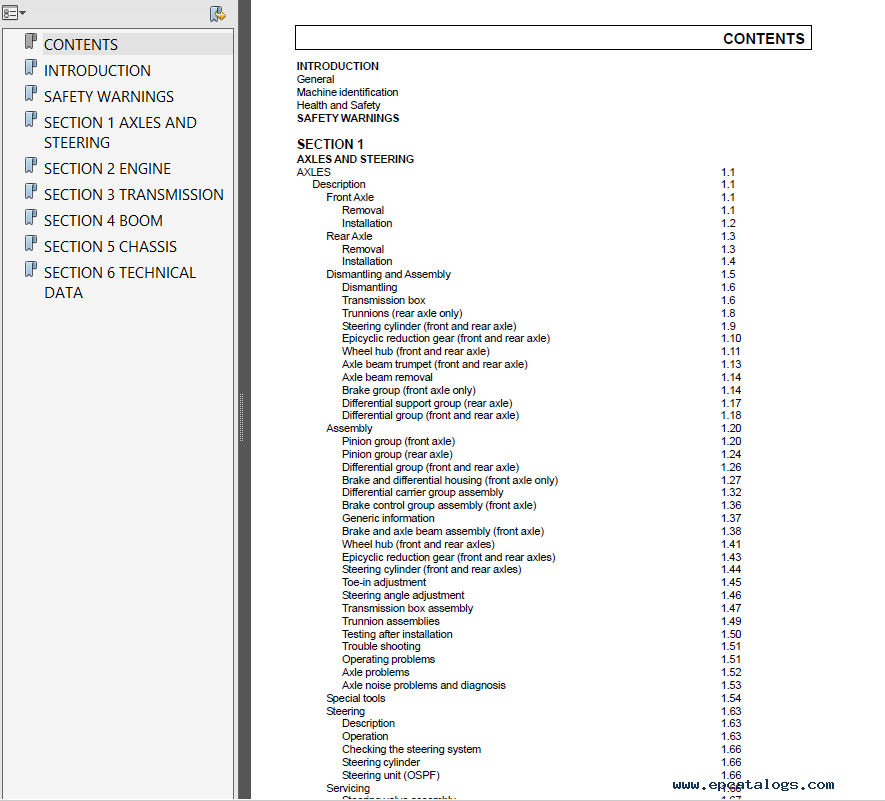The width and height of the screenshot is (885, 801).
Task: Click the 'AXLES AND STEERING' subheading
Action: [x=355, y=159]
